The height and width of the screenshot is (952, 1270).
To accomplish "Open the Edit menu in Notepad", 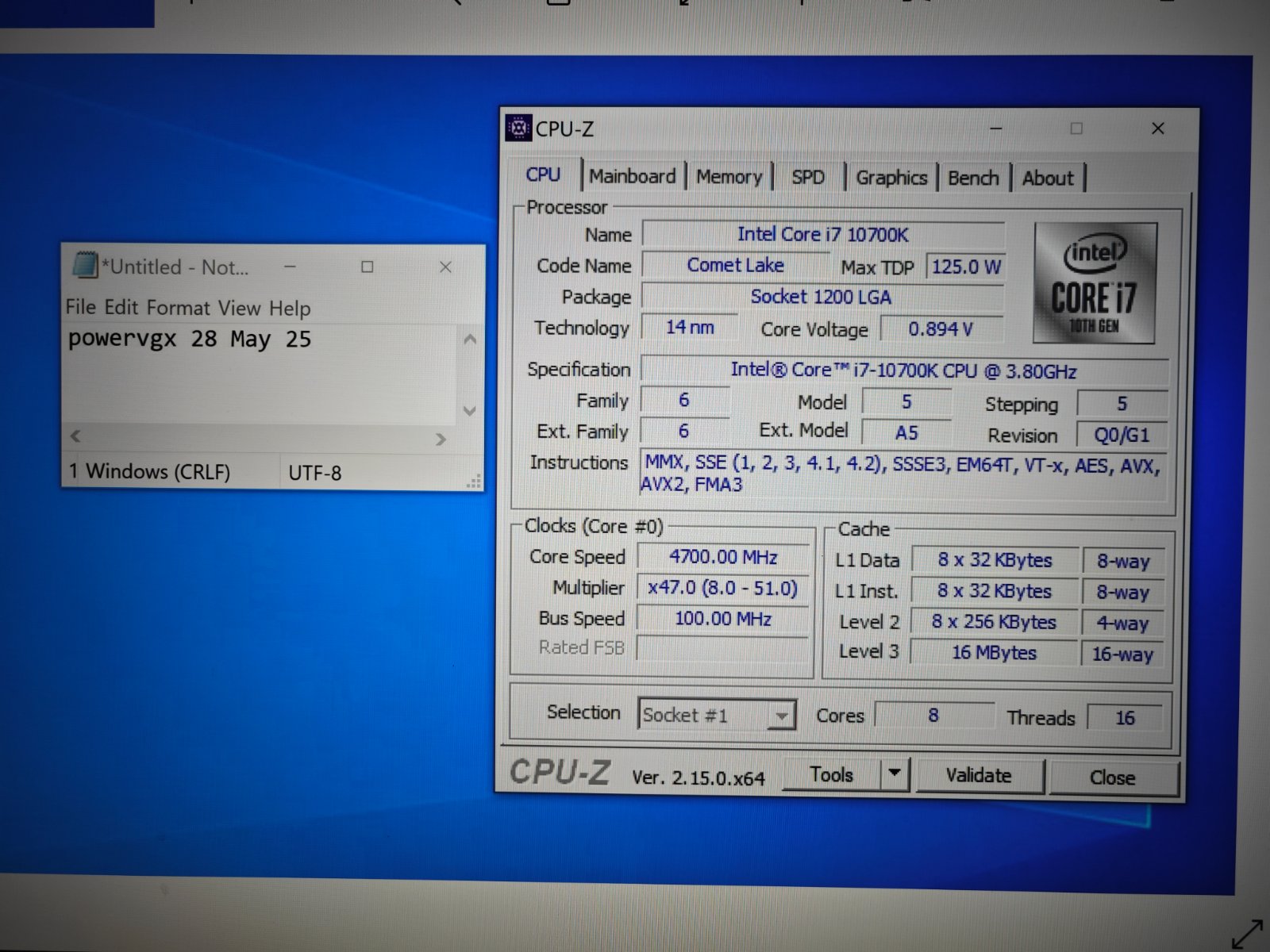I will pos(121,307).
